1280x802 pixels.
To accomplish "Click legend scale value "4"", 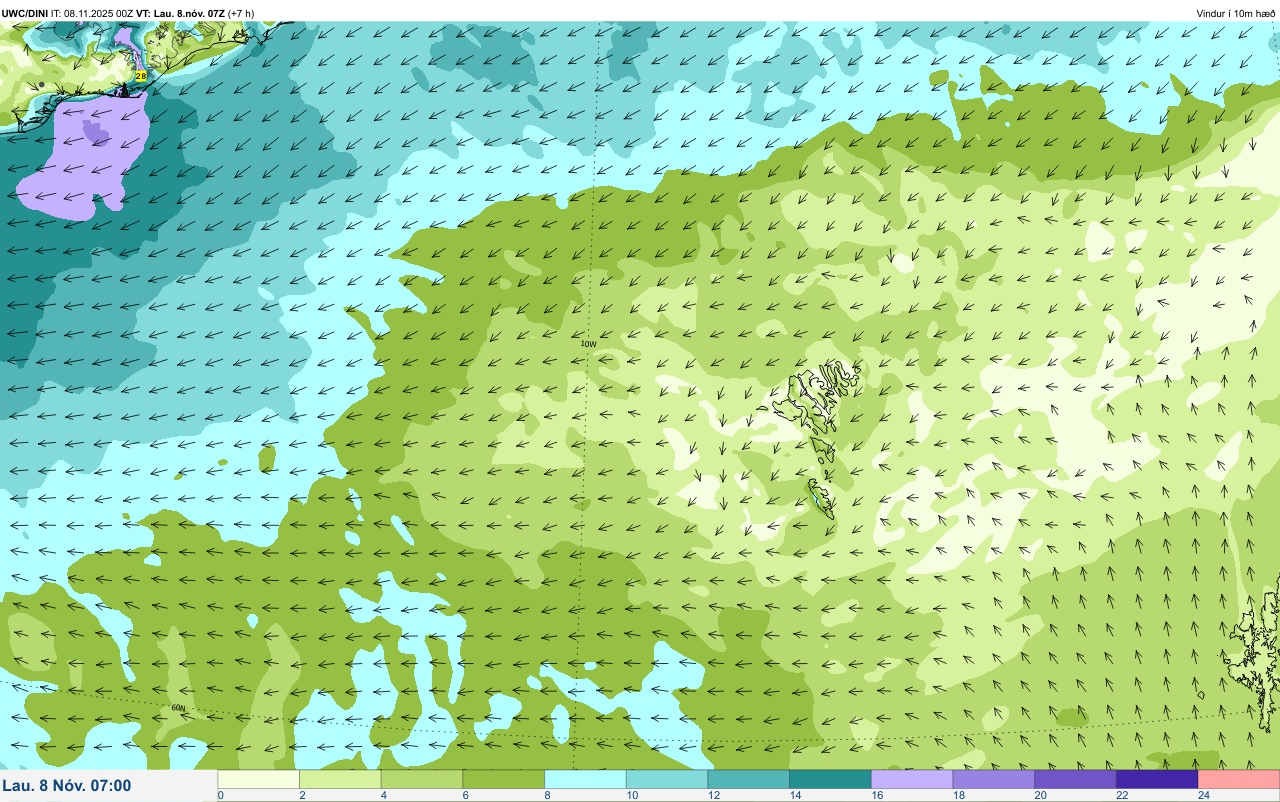I will point(383,795).
